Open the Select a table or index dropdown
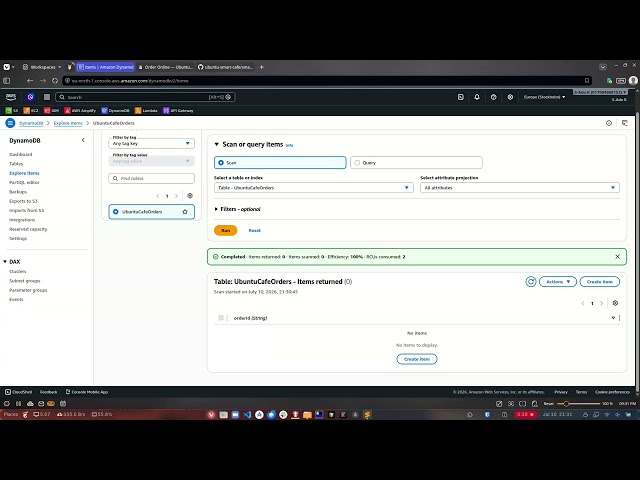Viewport: 640px width, 480px height. pos(313,188)
